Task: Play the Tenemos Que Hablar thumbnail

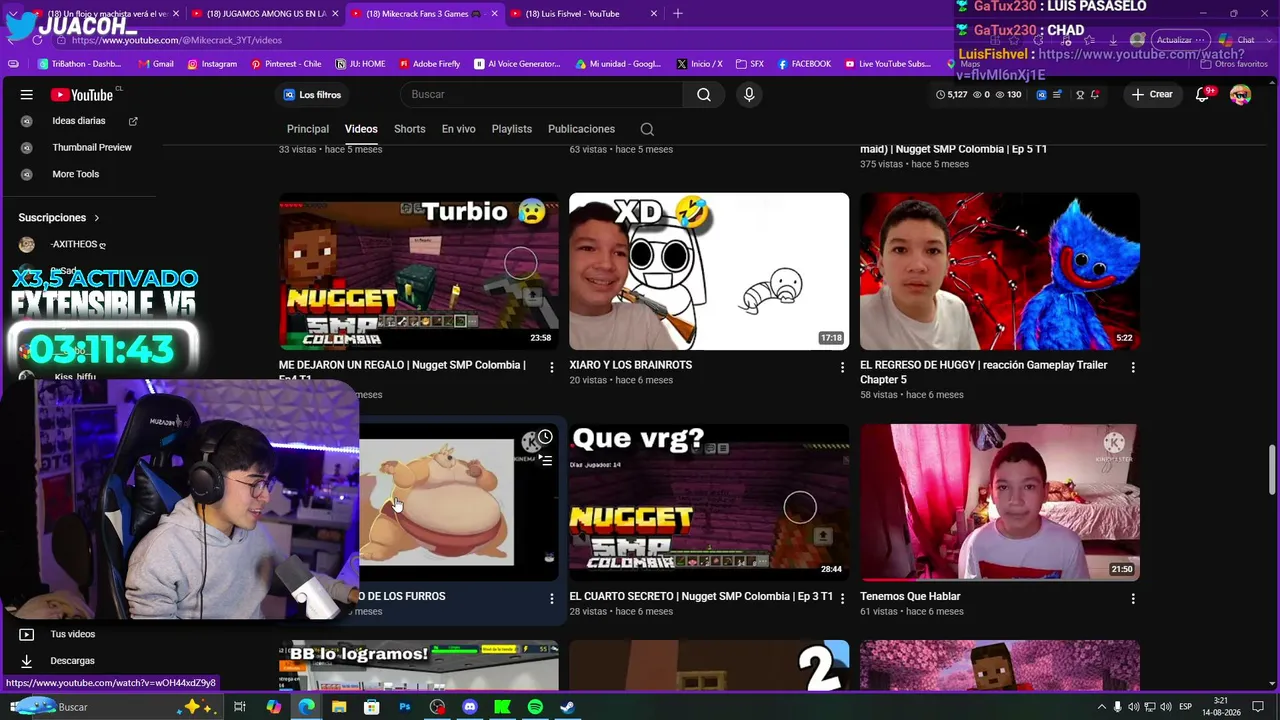Action: coord(1000,502)
